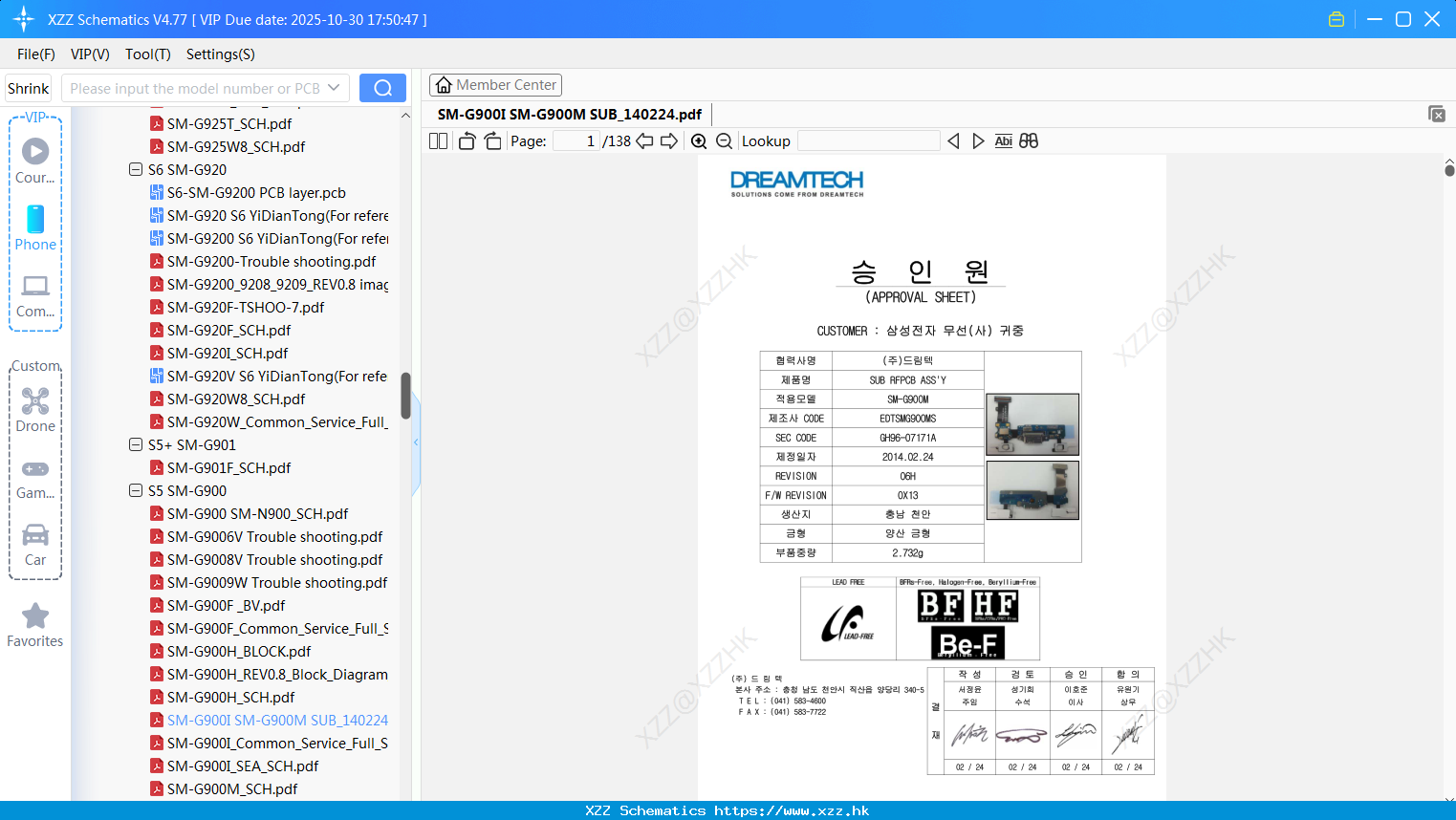This screenshot has width=1456, height=820.
Task: Click the page number field
Action: 576,140
